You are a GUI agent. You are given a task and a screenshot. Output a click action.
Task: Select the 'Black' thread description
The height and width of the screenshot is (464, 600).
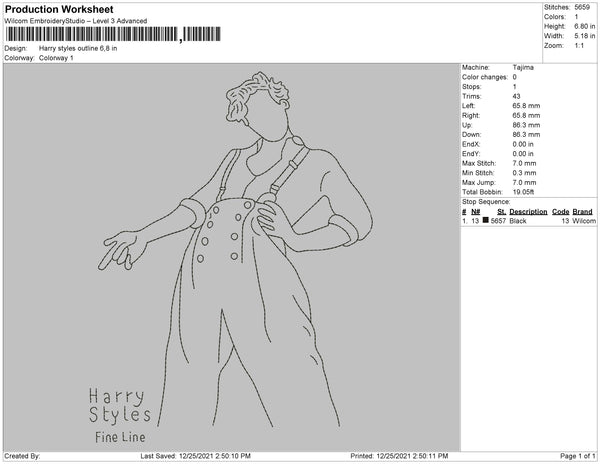(518, 221)
